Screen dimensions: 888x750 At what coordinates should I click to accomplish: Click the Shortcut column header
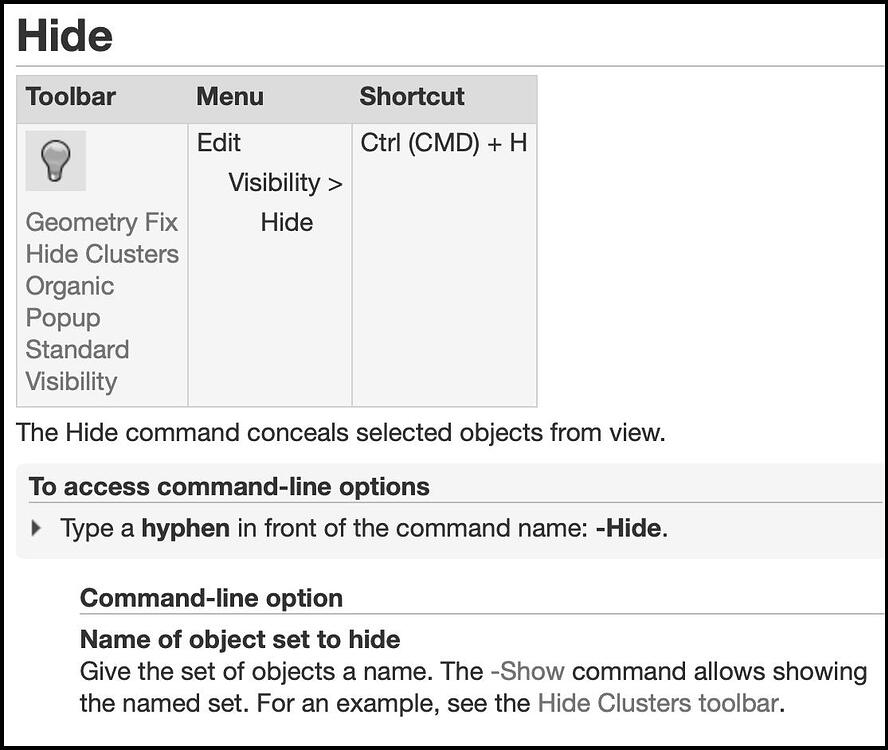coord(412,96)
